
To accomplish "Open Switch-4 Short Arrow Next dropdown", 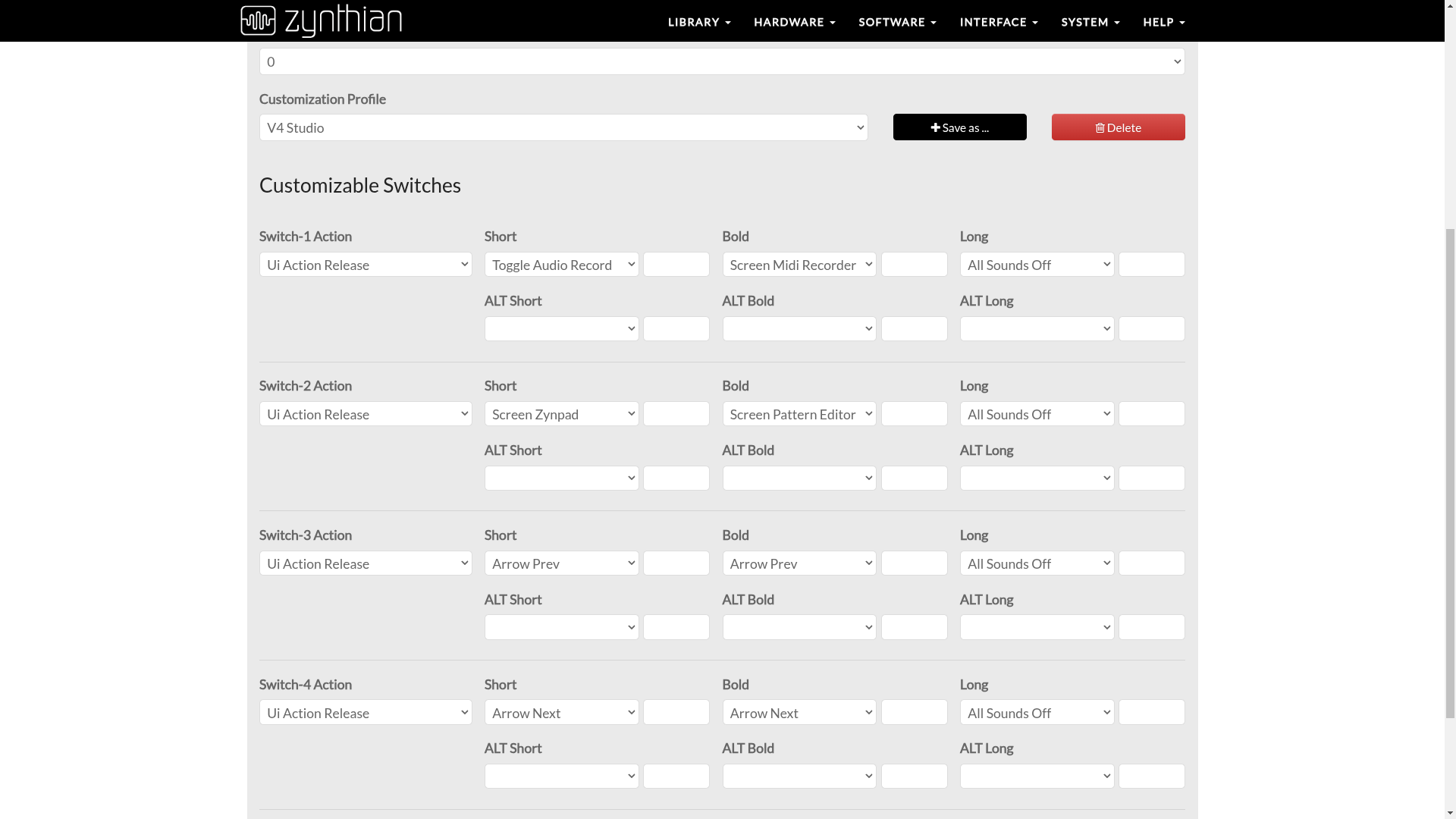I will pos(562,713).
